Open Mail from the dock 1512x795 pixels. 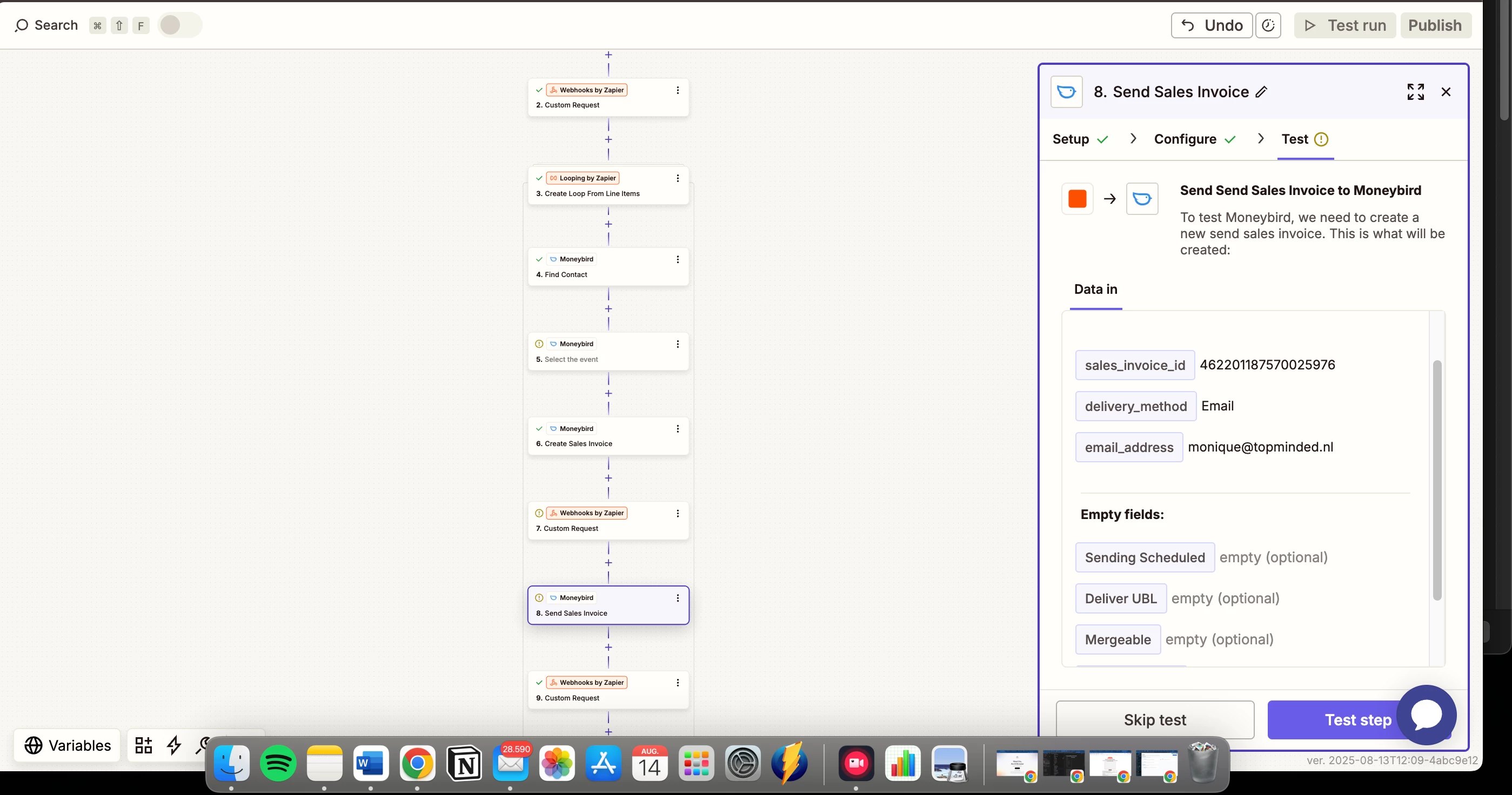pos(511,763)
